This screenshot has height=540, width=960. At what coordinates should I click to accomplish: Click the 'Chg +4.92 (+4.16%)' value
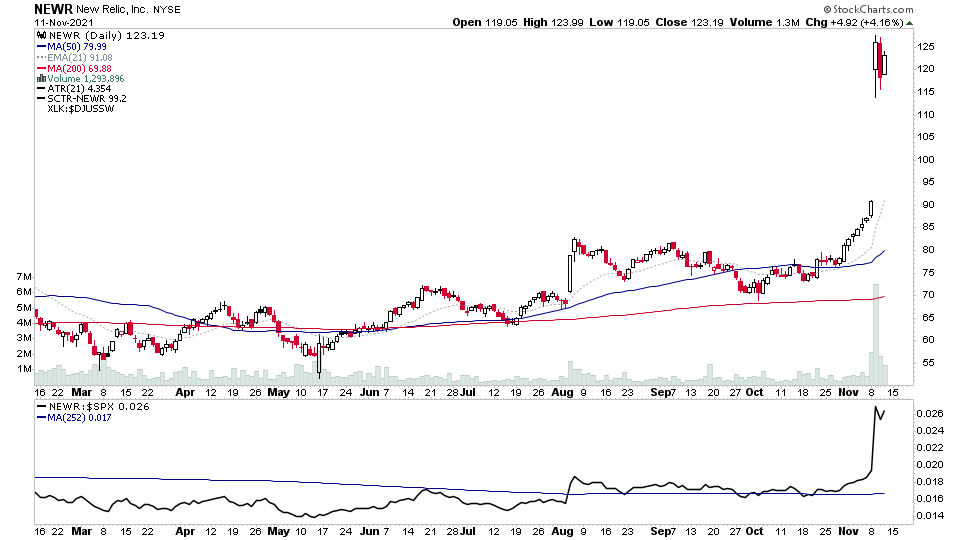(x=854, y=22)
